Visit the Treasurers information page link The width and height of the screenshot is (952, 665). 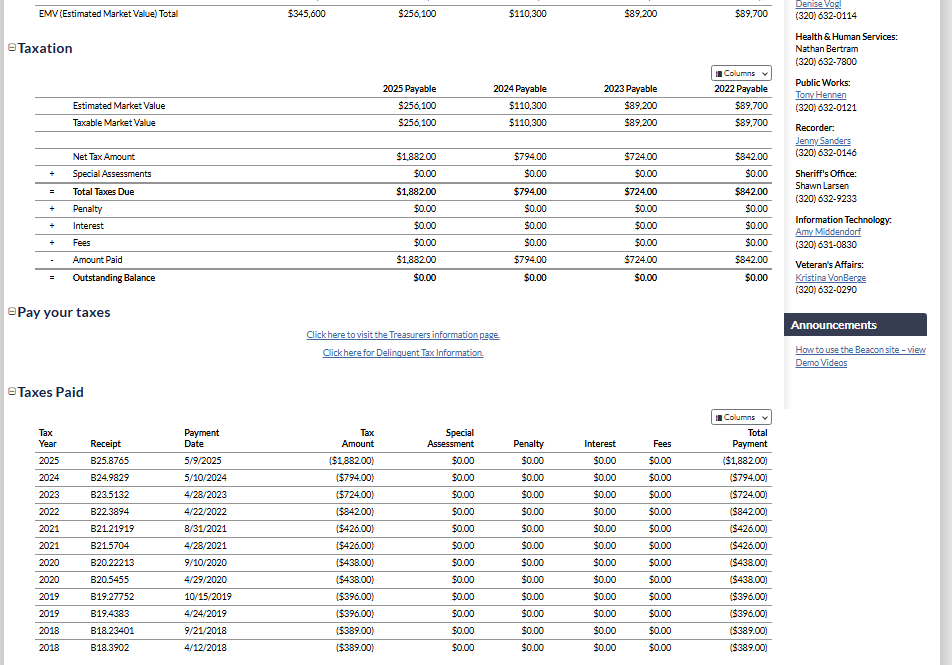(403, 335)
